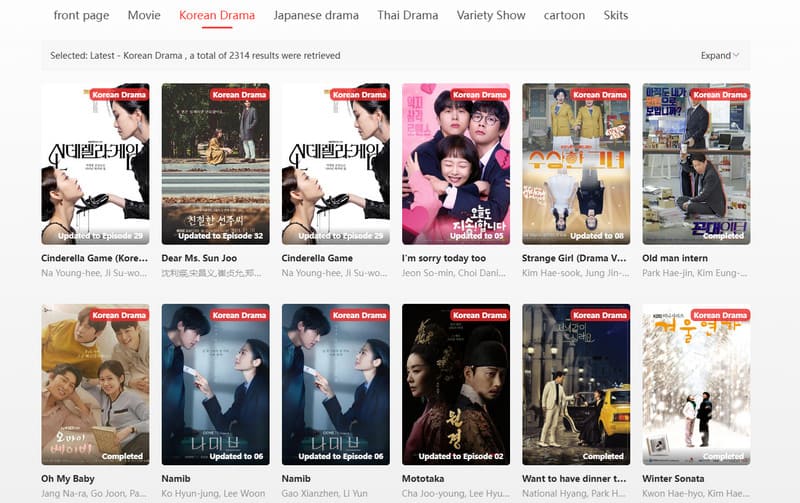
Task: Click cast text Park Hae-jin, Kim Eung-...
Action: (x=694, y=273)
